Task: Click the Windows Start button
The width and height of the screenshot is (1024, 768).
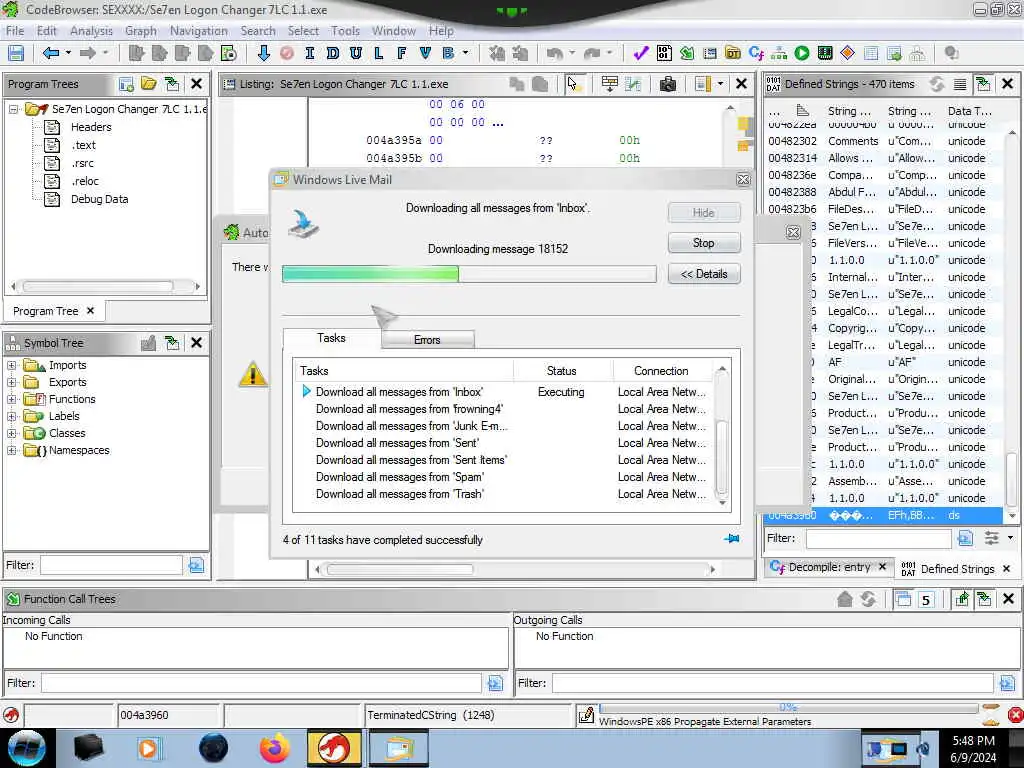Action: (25, 748)
